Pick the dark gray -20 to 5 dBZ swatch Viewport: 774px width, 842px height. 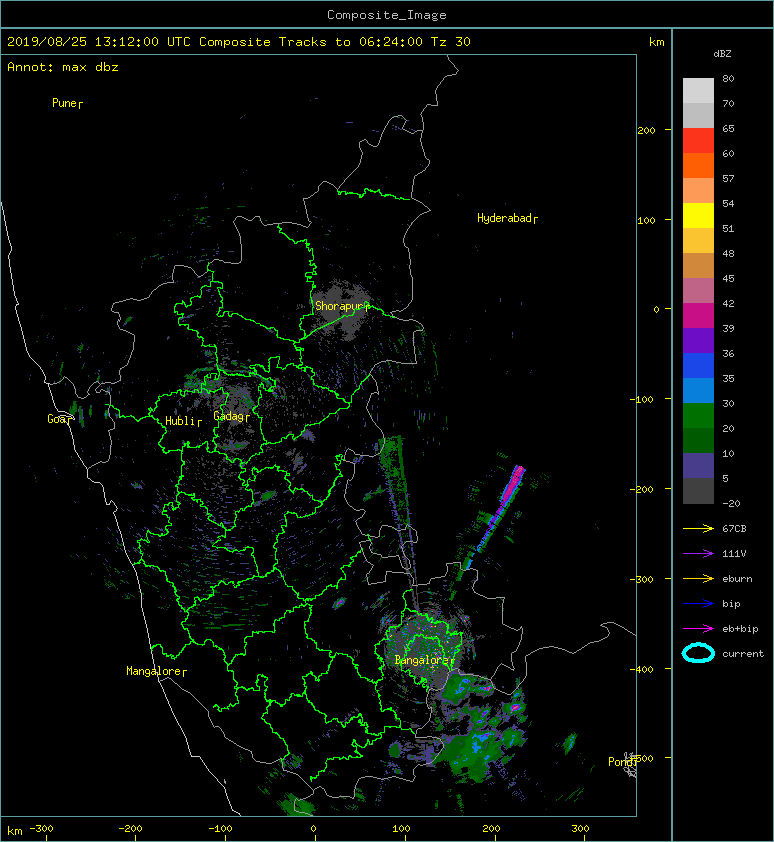coord(698,490)
